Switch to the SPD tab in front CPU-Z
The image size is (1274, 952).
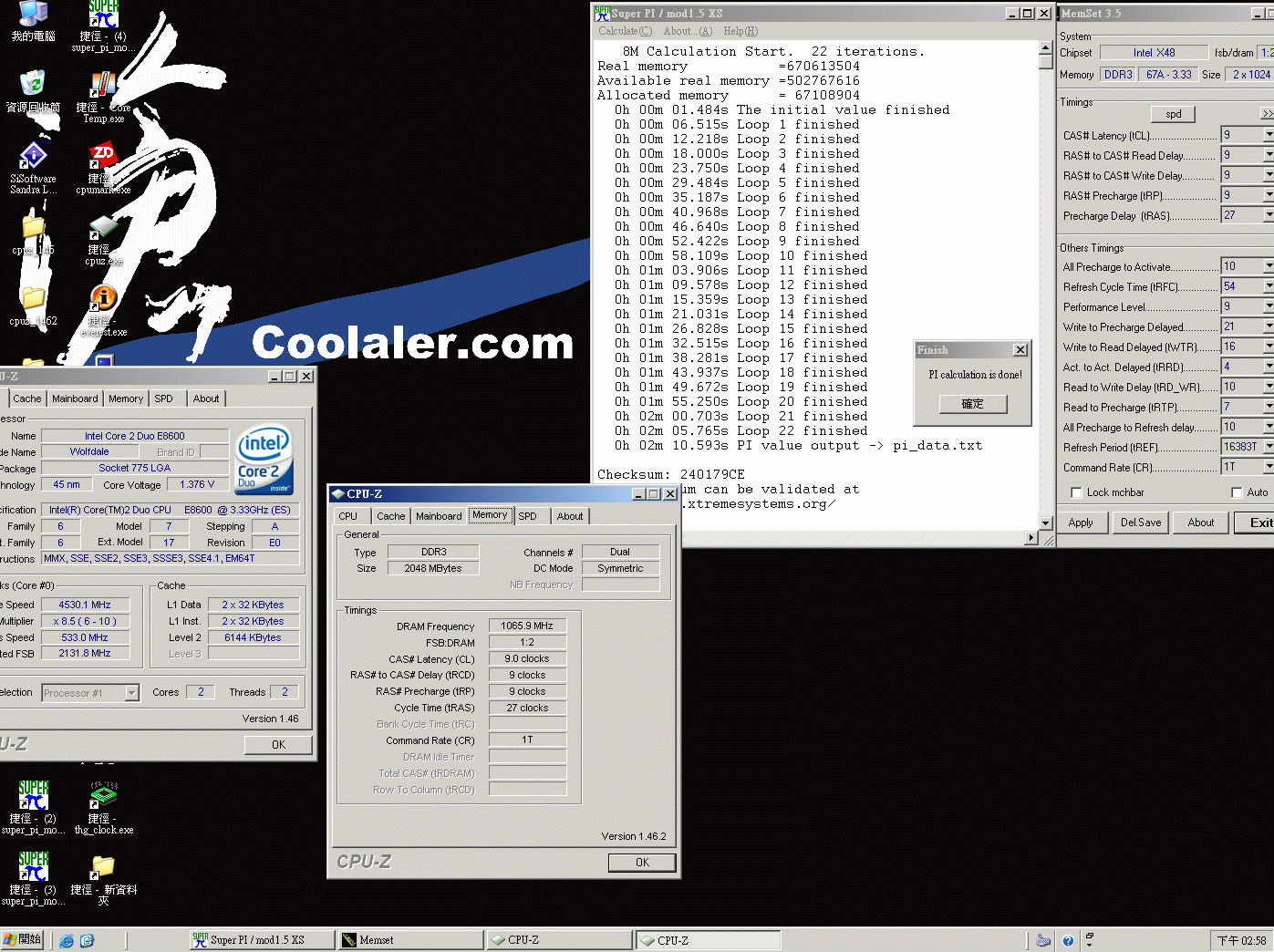(x=527, y=516)
